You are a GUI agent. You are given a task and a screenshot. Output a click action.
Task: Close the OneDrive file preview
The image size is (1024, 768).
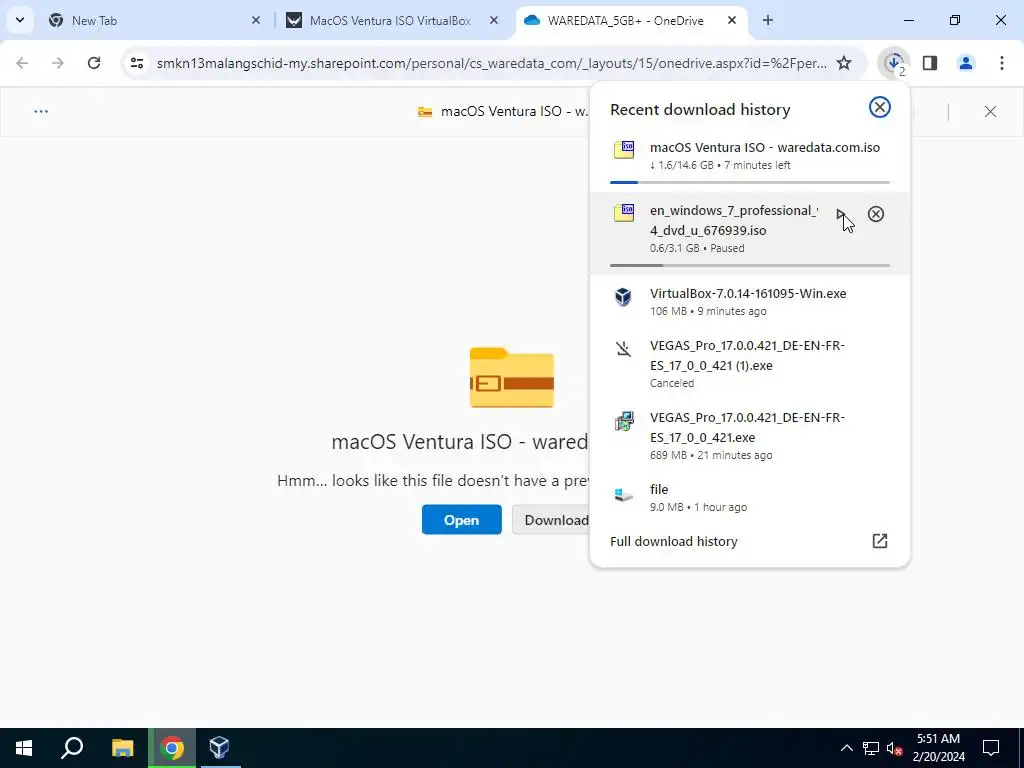[x=990, y=112]
